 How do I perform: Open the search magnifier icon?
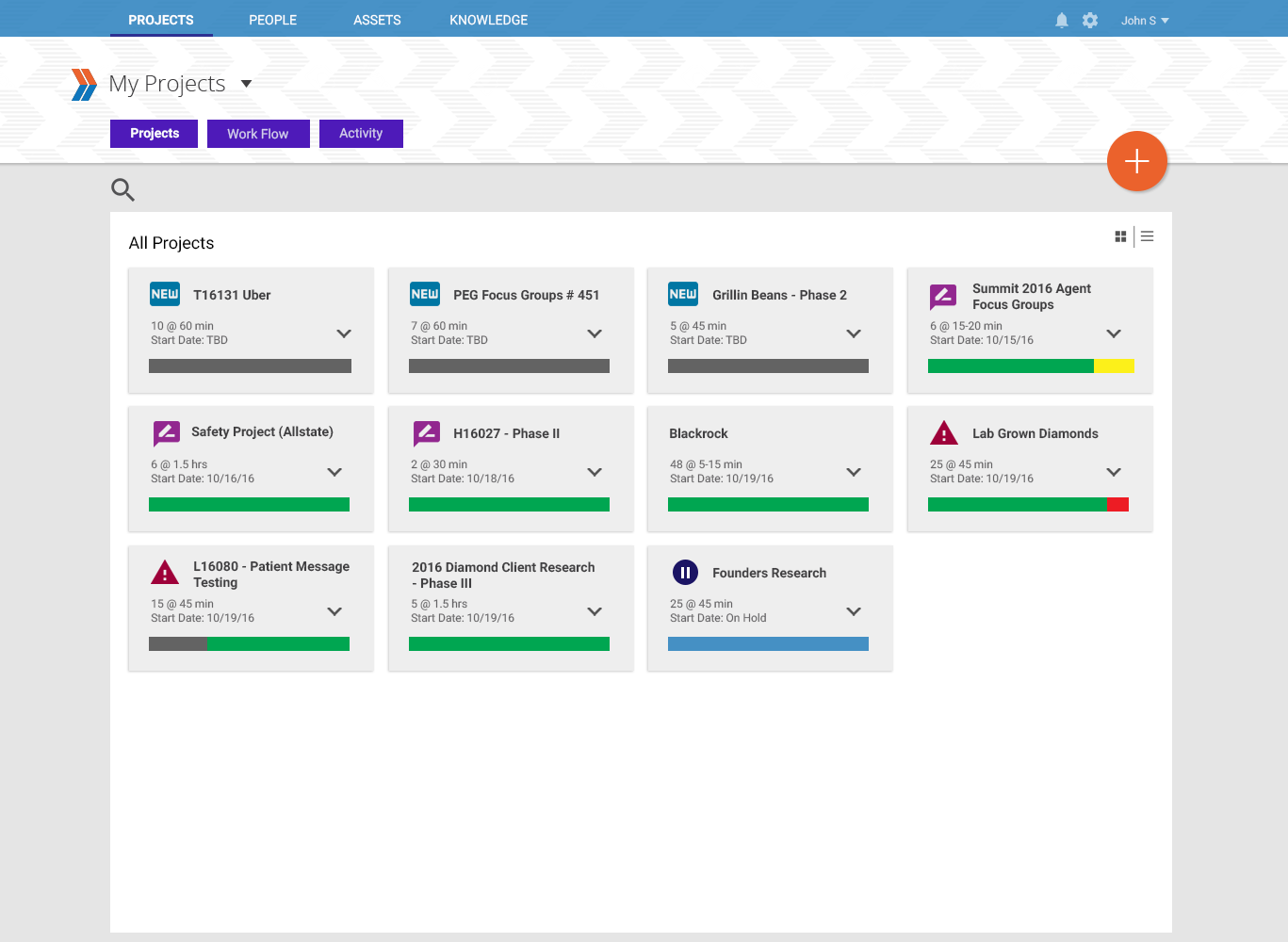122,189
